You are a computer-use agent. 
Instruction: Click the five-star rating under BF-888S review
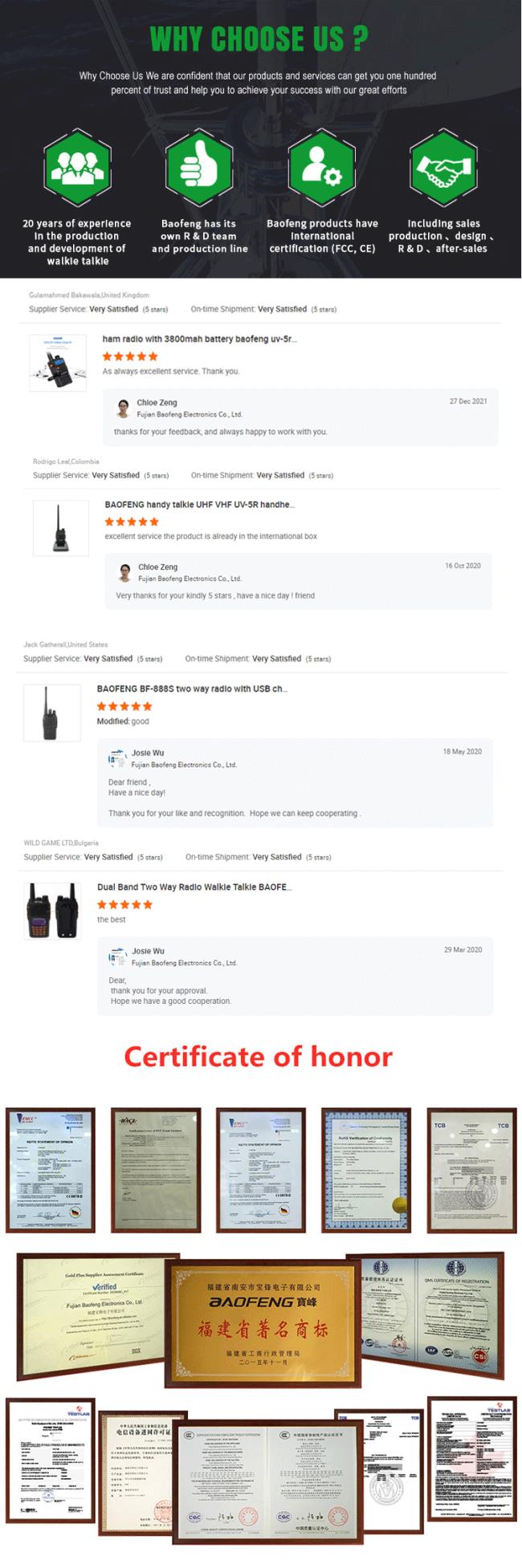tap(124, 707)
